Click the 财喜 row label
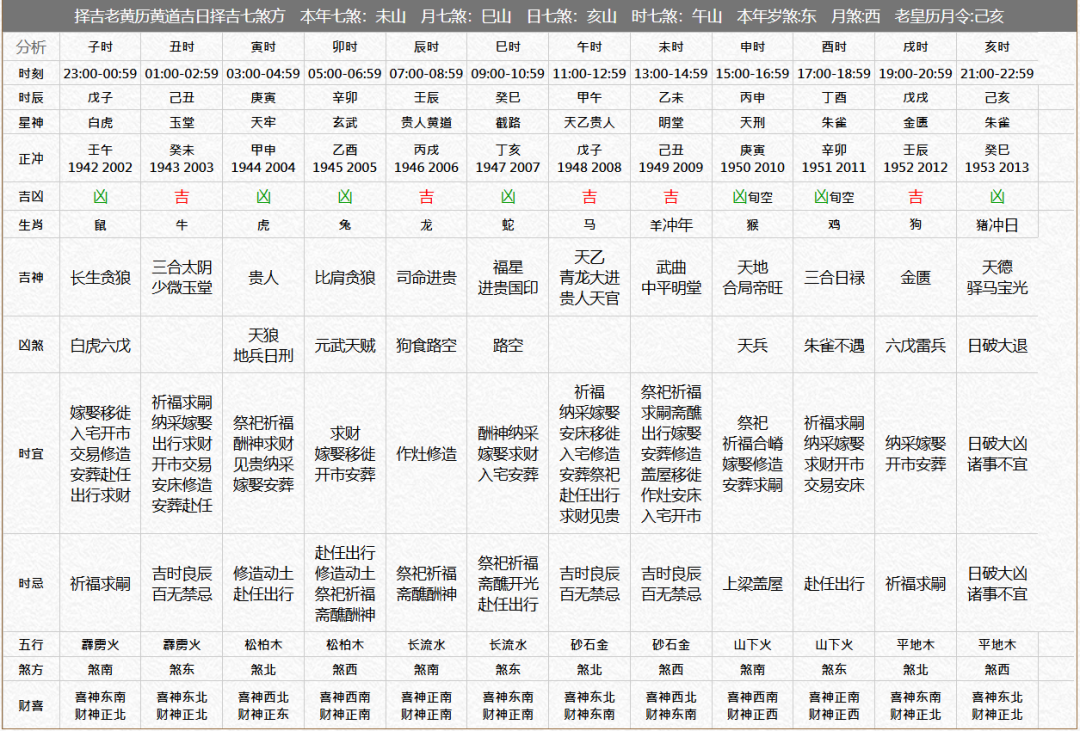 [x=30, y=705]
